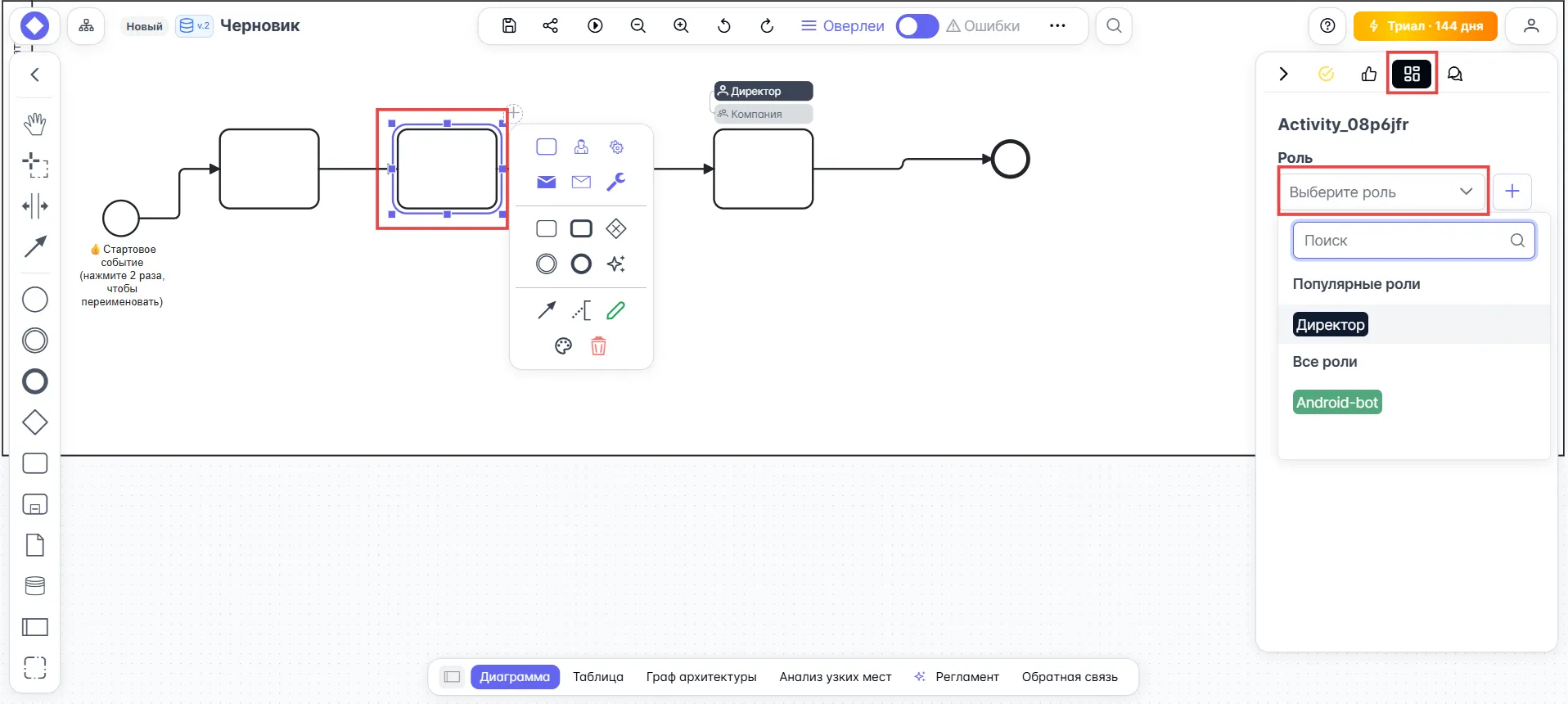The image size is (1568, 704).
Task: Open the color palette icon
Action: tap(563, 346)
